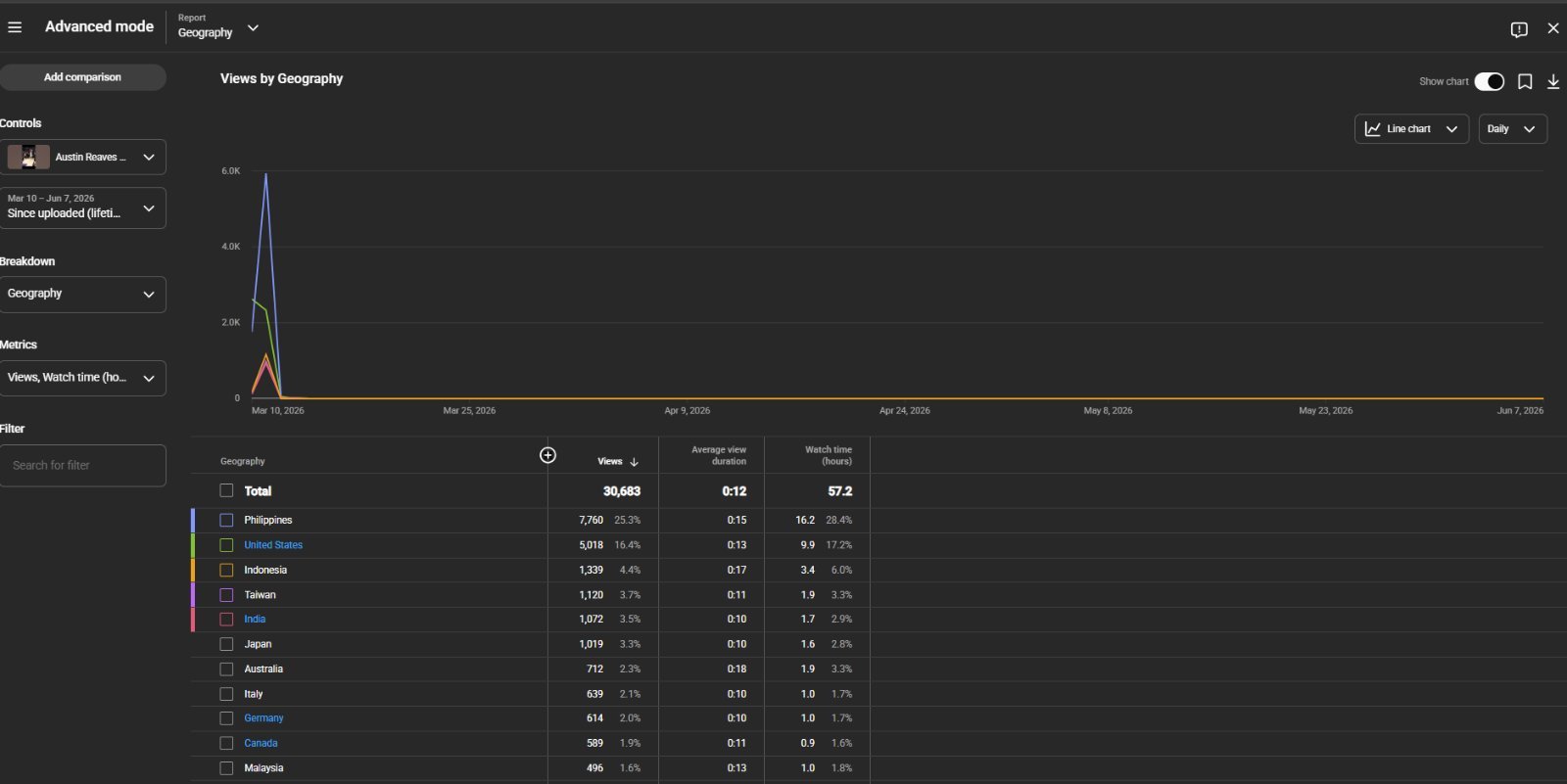Open the United States link
Screen dimensions: 1567x784
[273, 545]
